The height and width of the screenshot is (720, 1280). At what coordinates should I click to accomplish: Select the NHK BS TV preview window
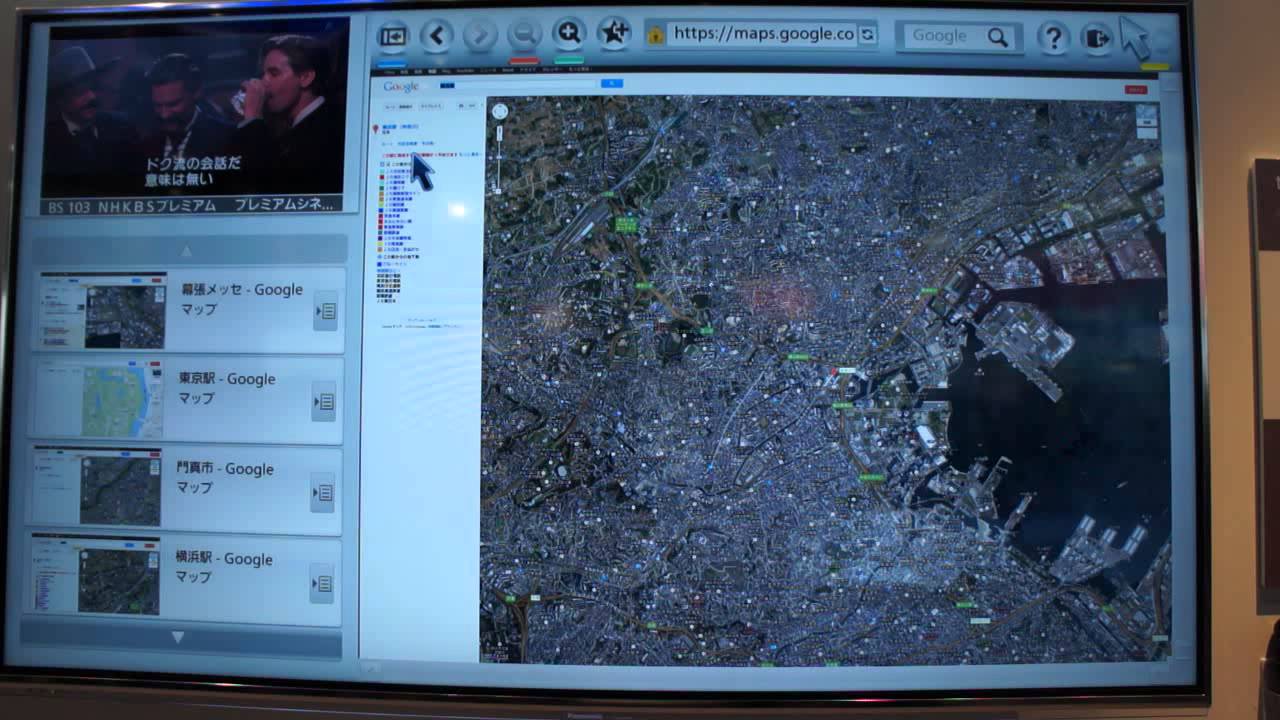pos(195,115)
